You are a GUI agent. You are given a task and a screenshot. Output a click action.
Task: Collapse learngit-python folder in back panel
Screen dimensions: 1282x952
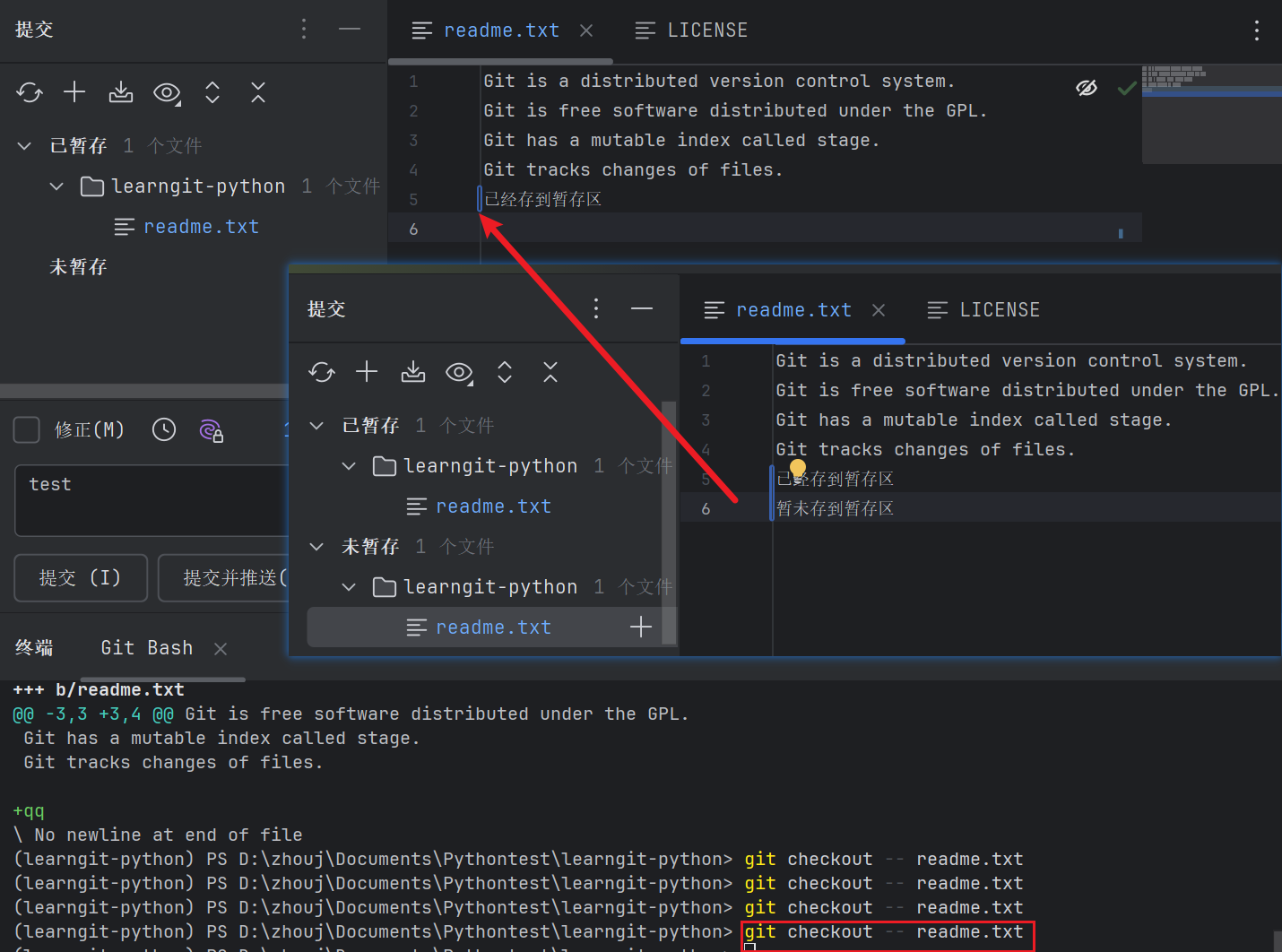coord(56,186)
